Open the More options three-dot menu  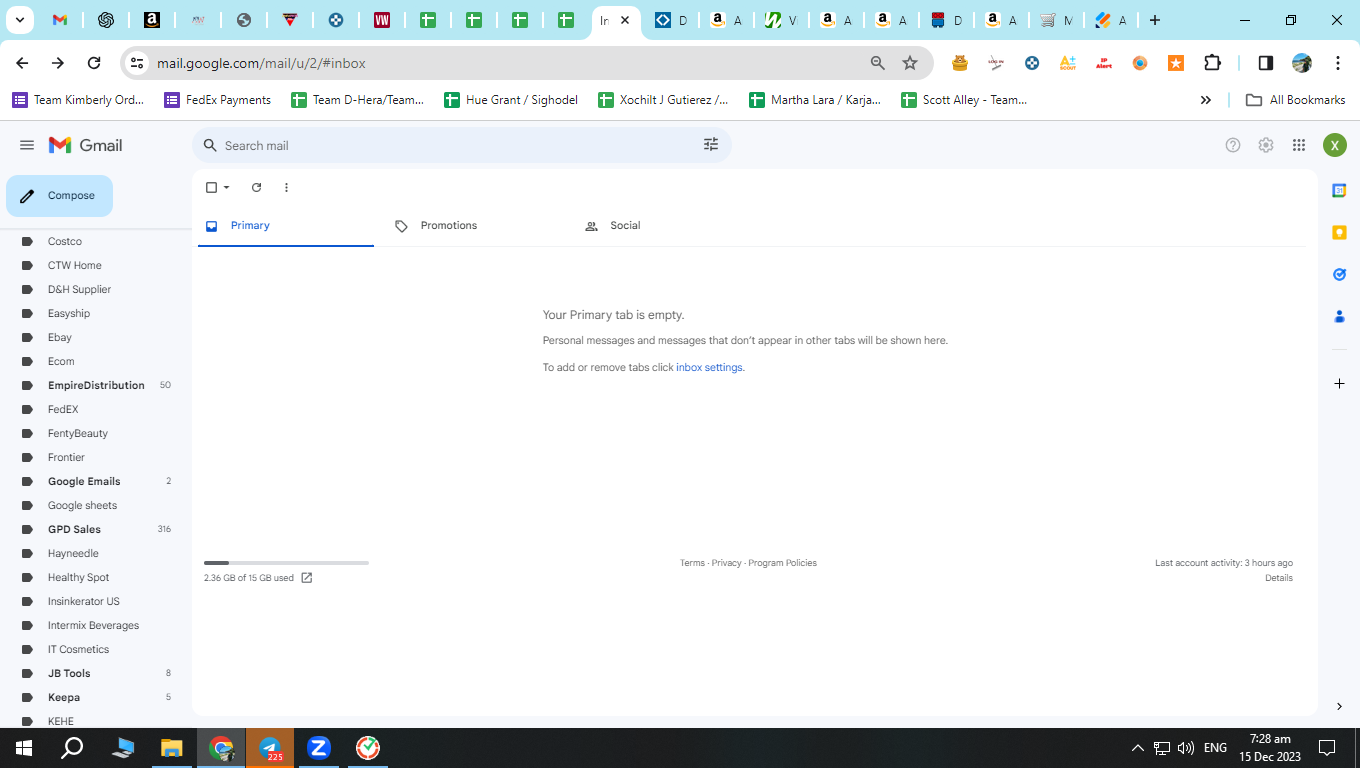coord(286,187)
